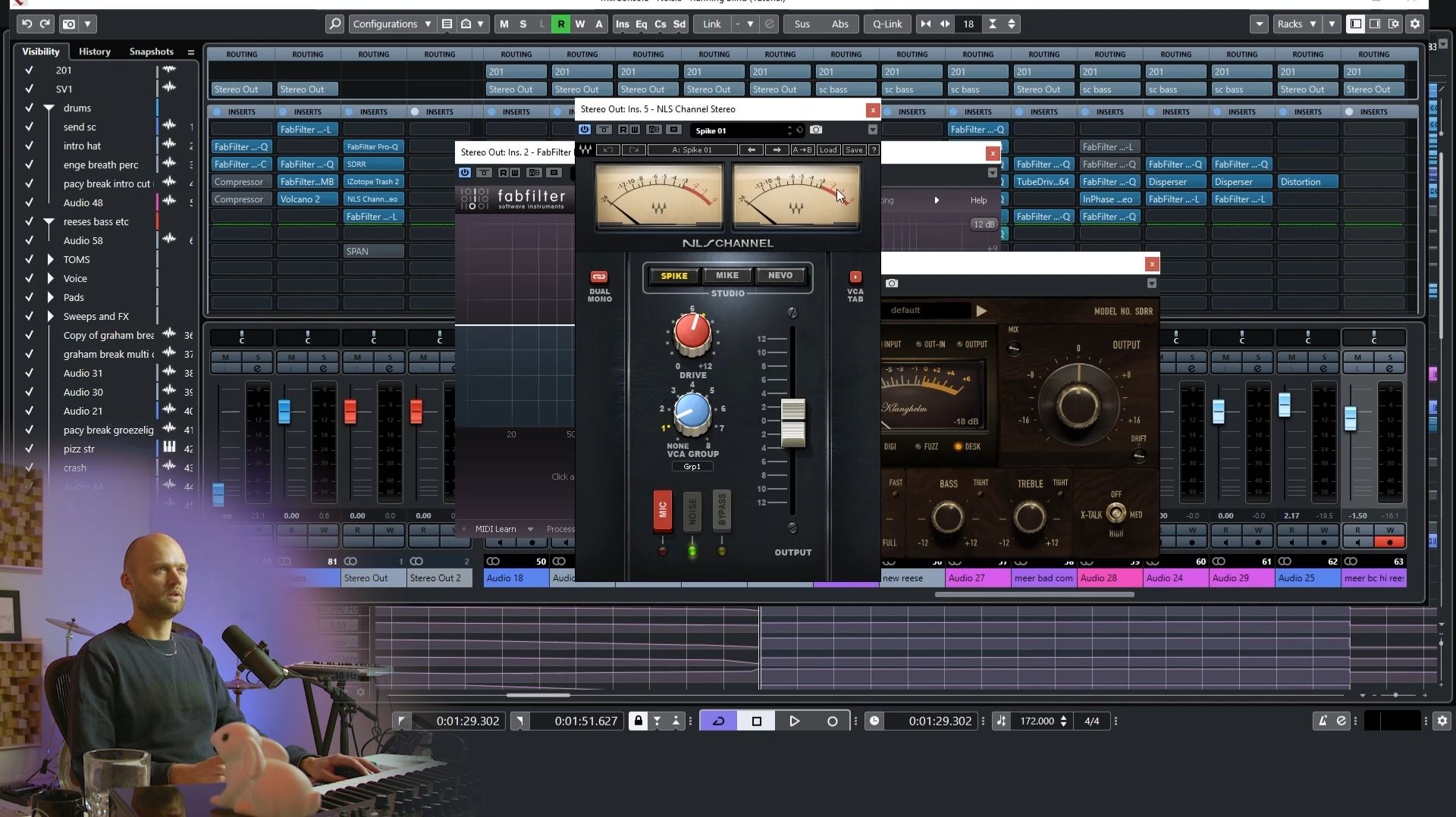Switch to the Visibility tab

41,52
